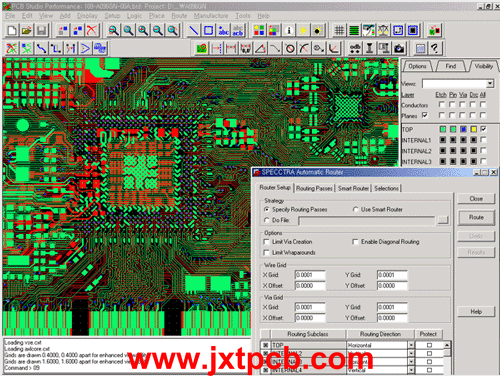Viewport: 500px width, 376px height.
Task: Select the Do File radio button
Action: tap(266, 220)
